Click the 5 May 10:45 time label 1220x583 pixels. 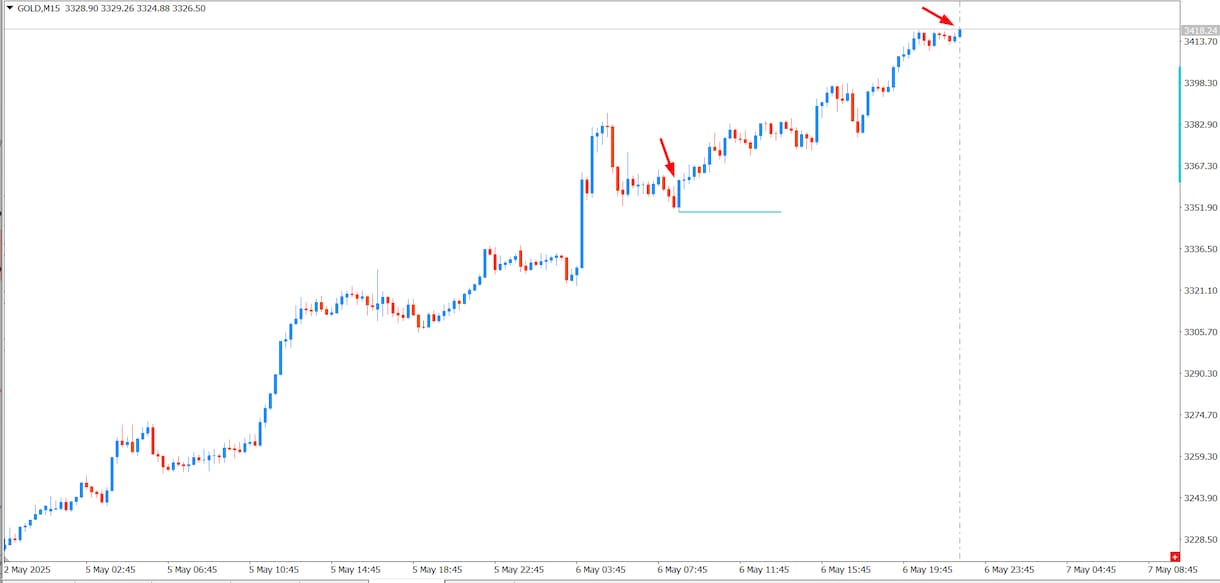[274, 570]
